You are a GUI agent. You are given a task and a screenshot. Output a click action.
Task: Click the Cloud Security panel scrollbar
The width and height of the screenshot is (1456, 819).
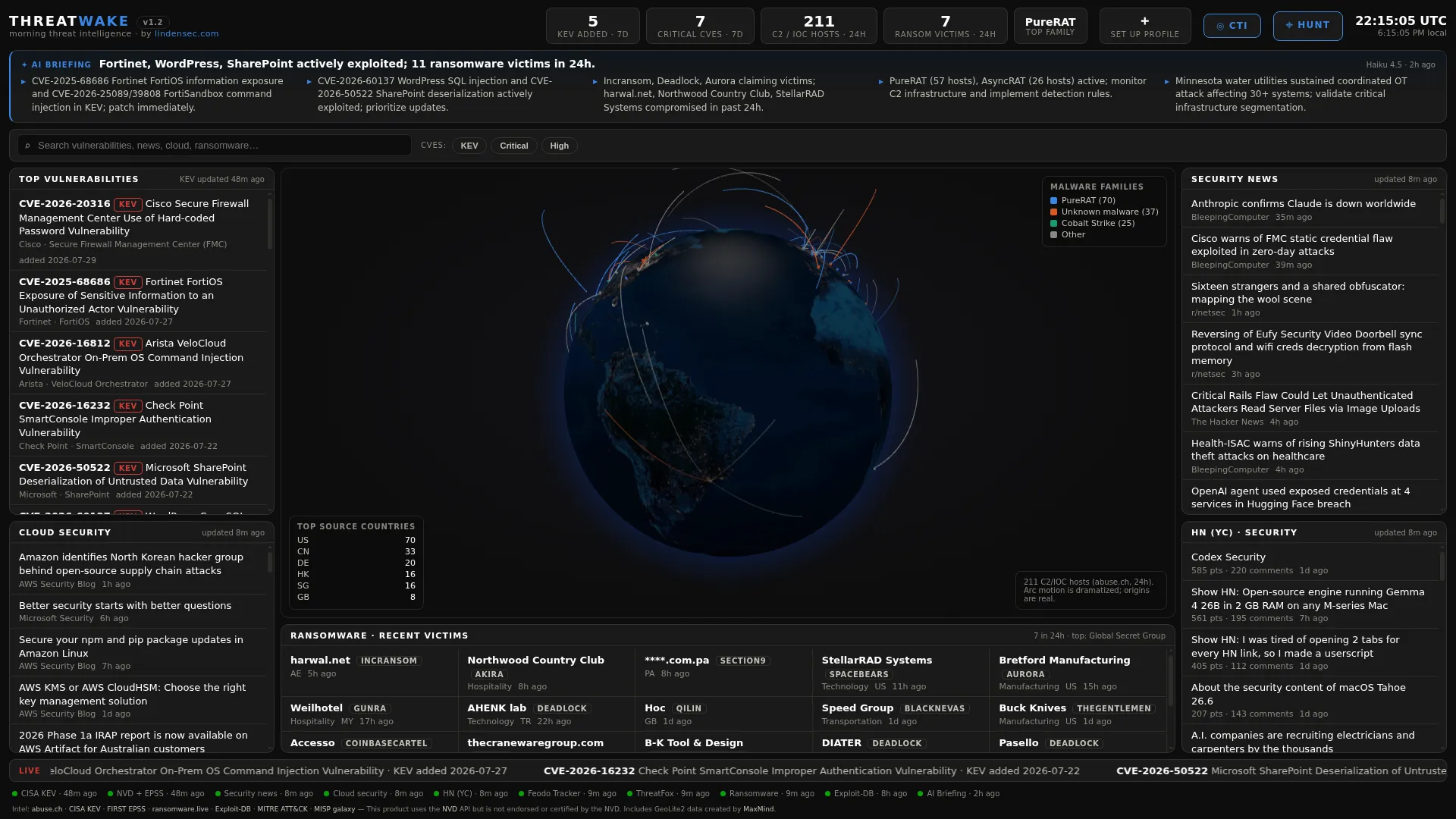pyautogui.click(x=270, y=563)
